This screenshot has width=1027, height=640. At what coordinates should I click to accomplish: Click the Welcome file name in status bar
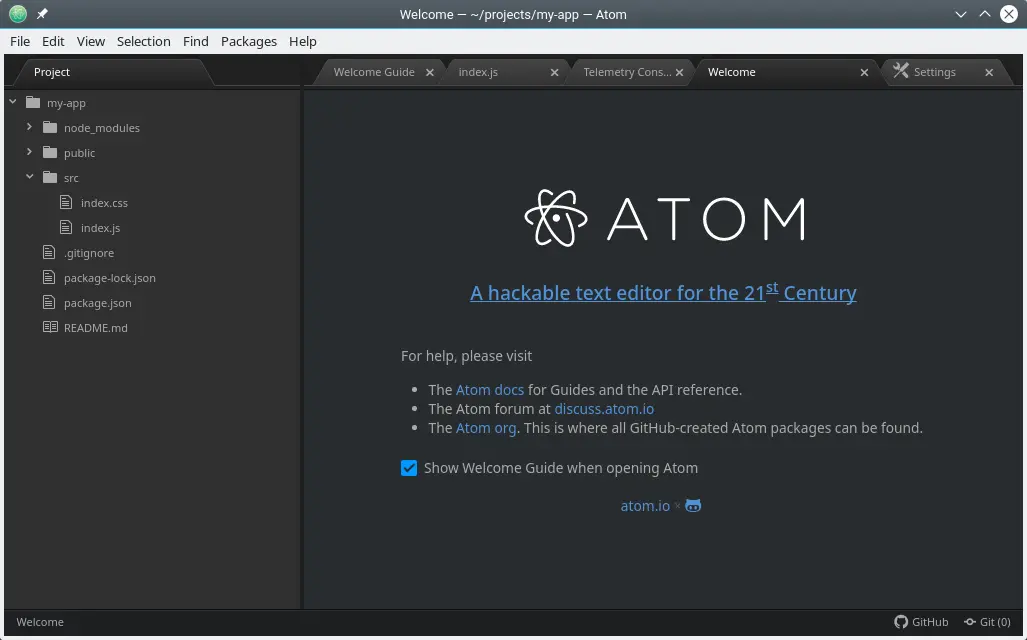click(40, 622)
